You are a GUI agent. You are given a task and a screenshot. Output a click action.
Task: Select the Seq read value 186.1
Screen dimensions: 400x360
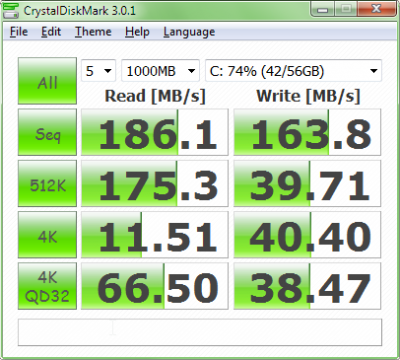[x=155, y=132]
